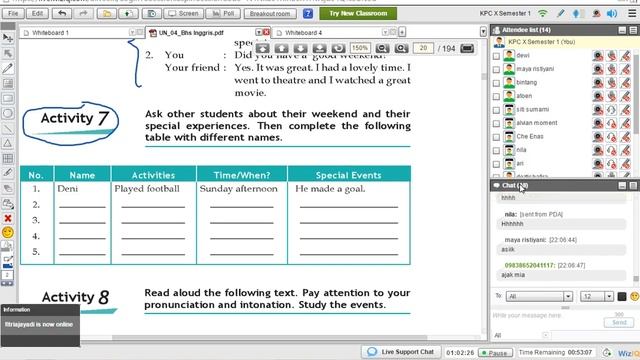Toggle the microphone icon in top bar
The width and height of the screenshot is (640, 360).
click(576, 13)
